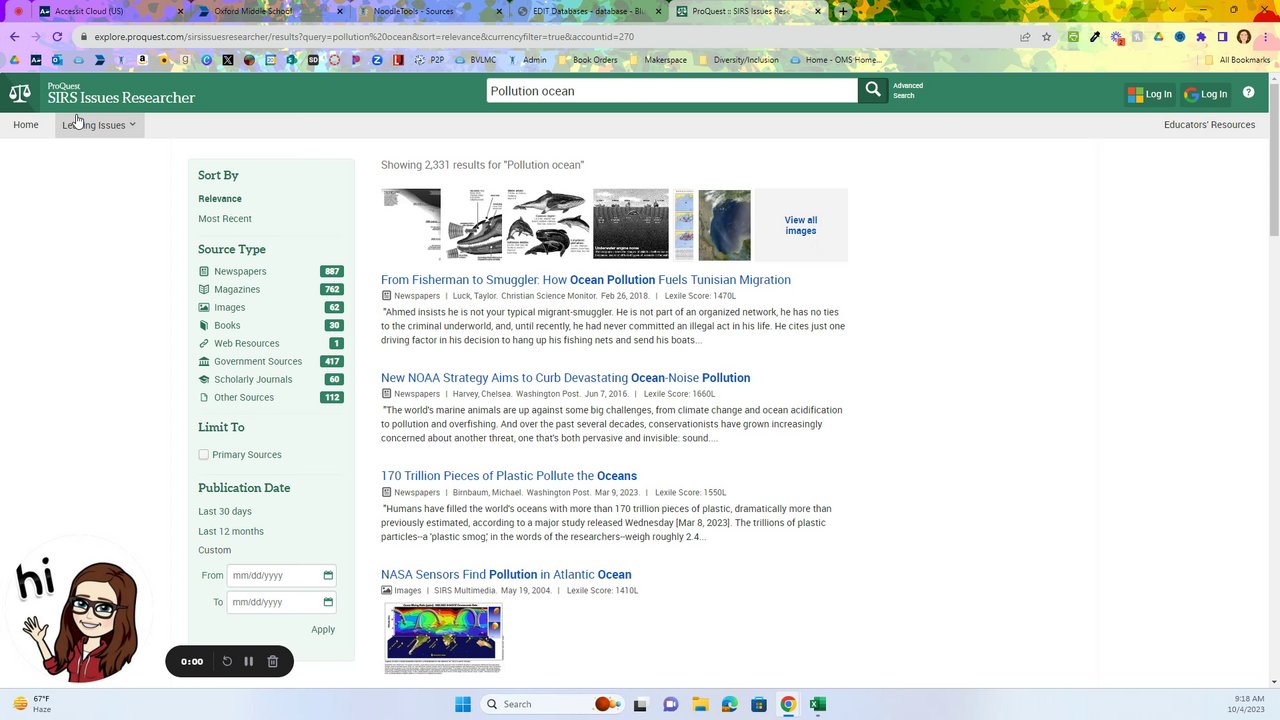Open Advanced Search

point(907,90)
